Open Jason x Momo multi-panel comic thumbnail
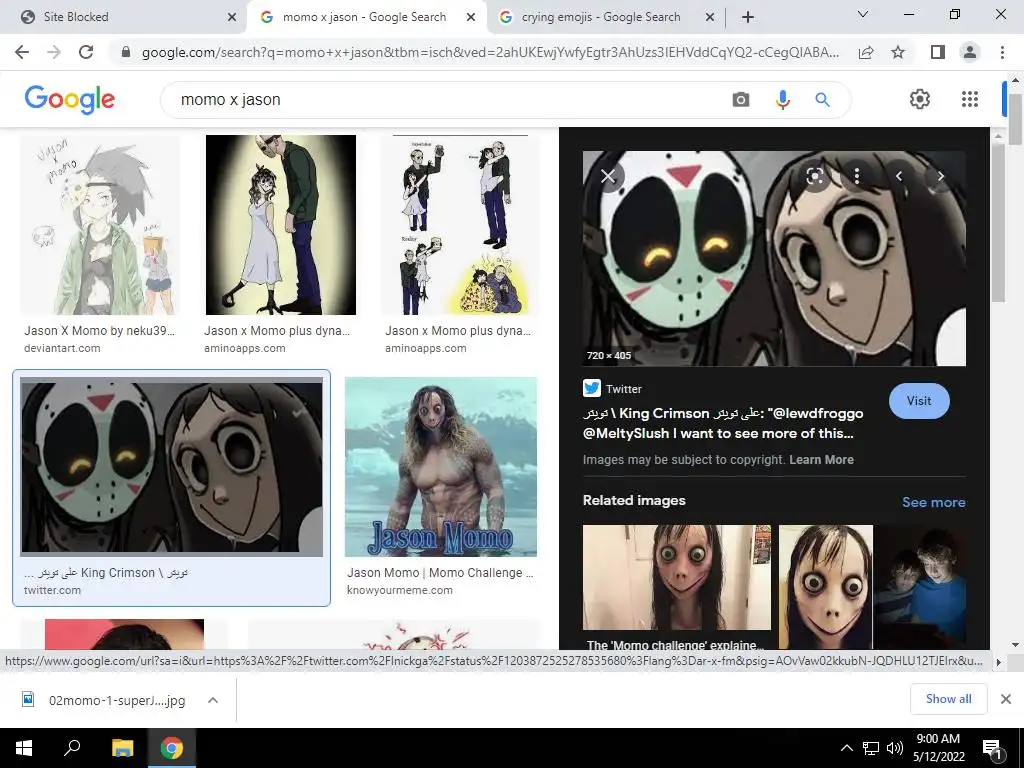The width and height of the screenshot is (1024, 768). 460,225
